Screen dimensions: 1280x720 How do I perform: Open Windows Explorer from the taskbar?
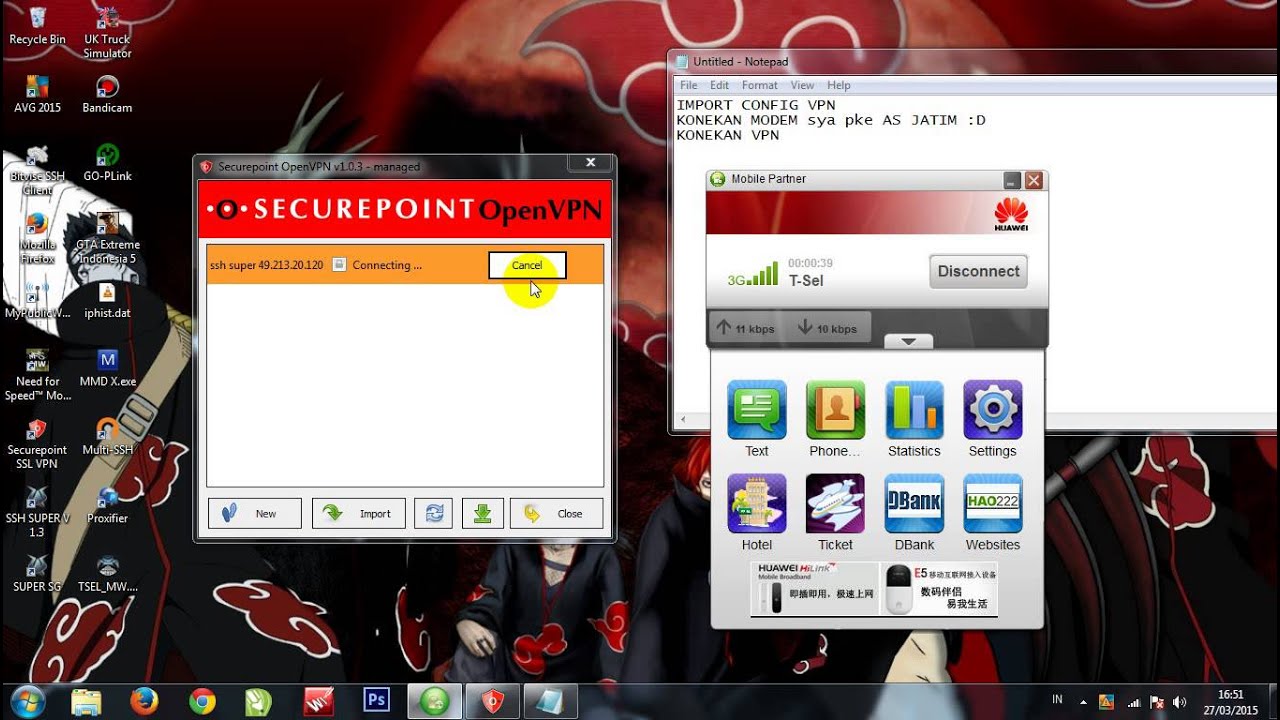pos(86,700)
